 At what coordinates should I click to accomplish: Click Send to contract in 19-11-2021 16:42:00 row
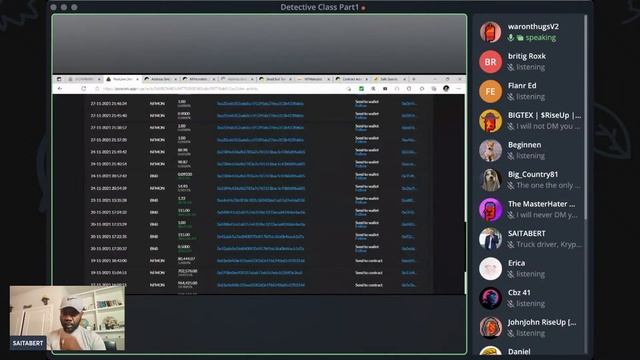(369, 261)
